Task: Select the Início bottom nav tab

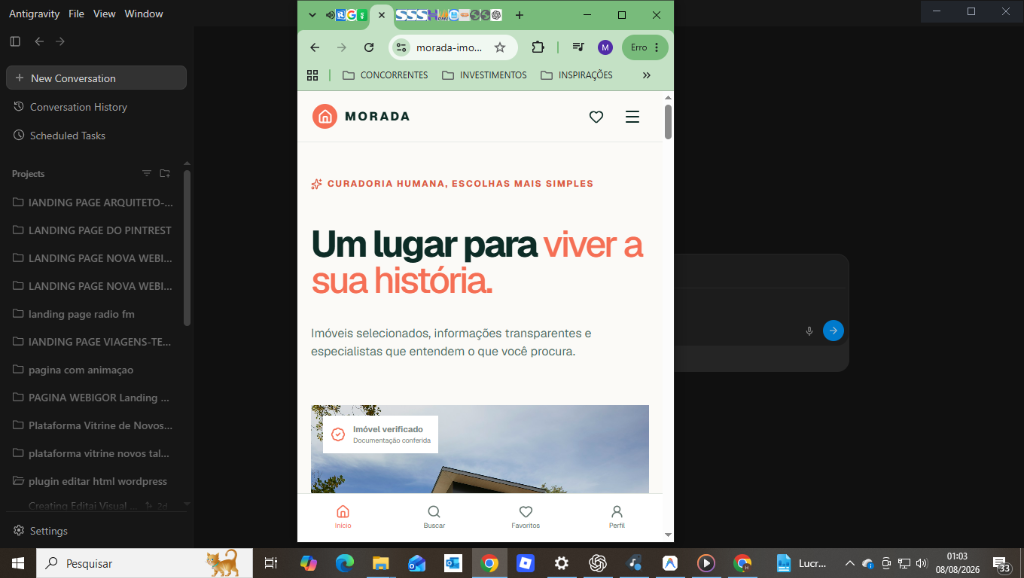Action: click(343, 517)
